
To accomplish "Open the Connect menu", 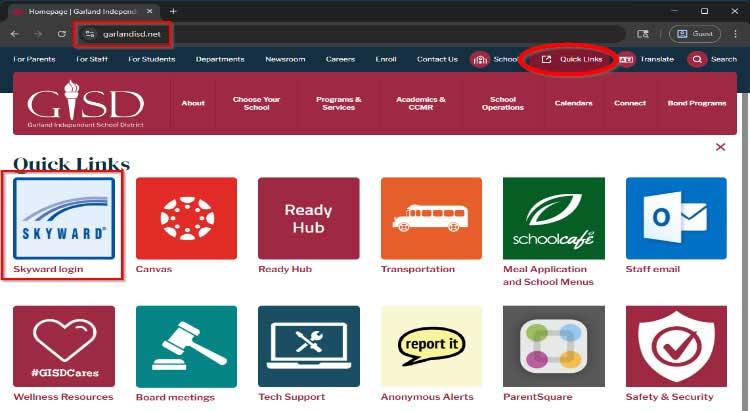I will click(x=630, y=103).
